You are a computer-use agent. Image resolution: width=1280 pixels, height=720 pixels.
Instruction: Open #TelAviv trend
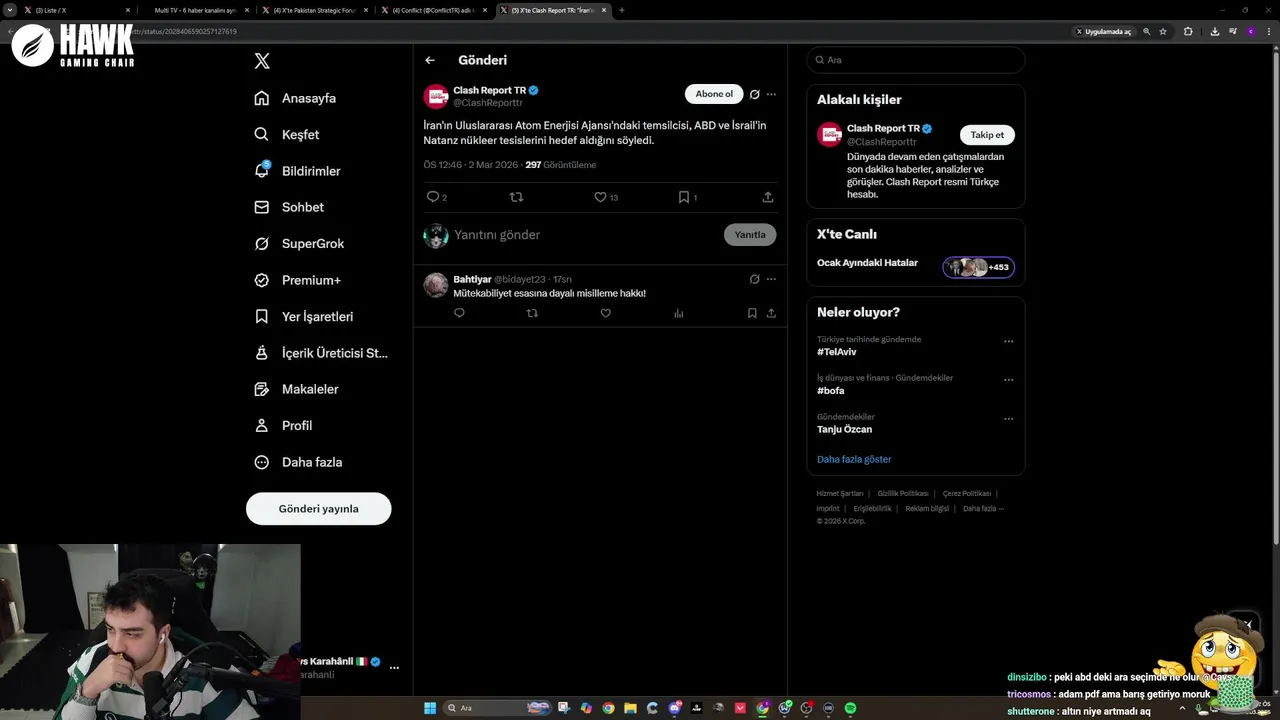(836, 352)
